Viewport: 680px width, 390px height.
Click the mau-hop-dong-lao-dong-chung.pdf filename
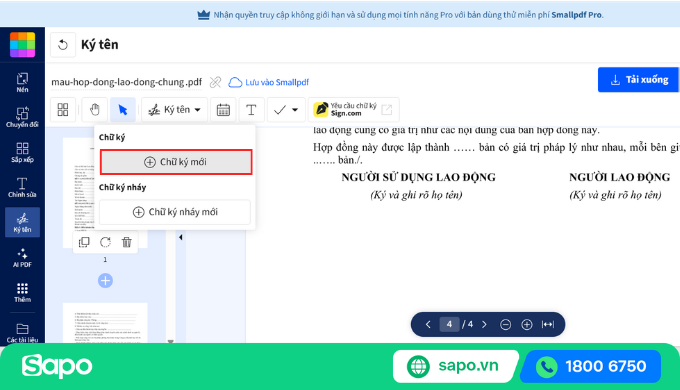pyautogui.click(x=127, y=82)
